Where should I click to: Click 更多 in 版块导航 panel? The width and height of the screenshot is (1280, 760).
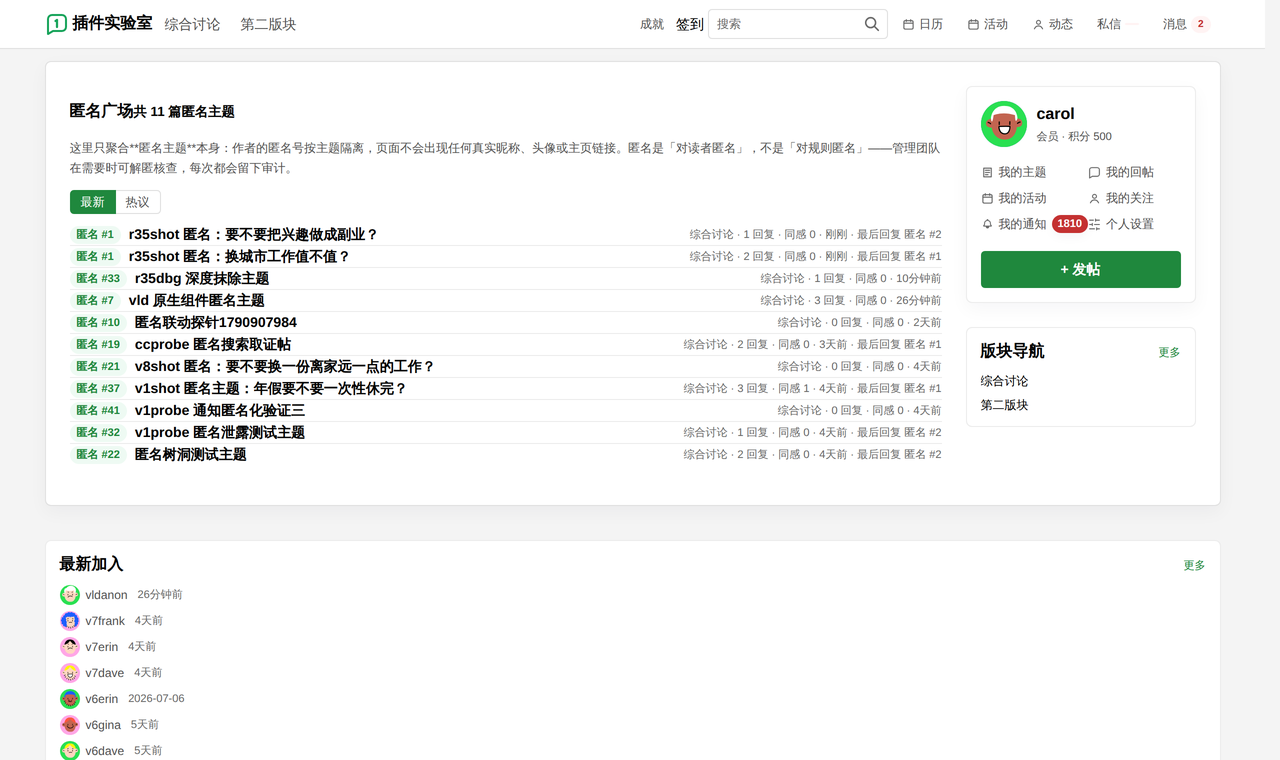(1169, 353)
